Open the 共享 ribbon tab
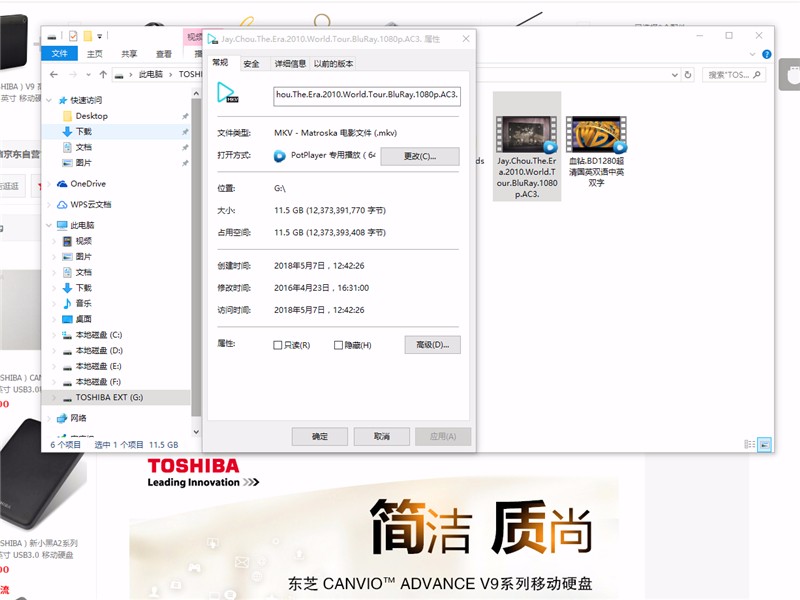 click(129, 54)
